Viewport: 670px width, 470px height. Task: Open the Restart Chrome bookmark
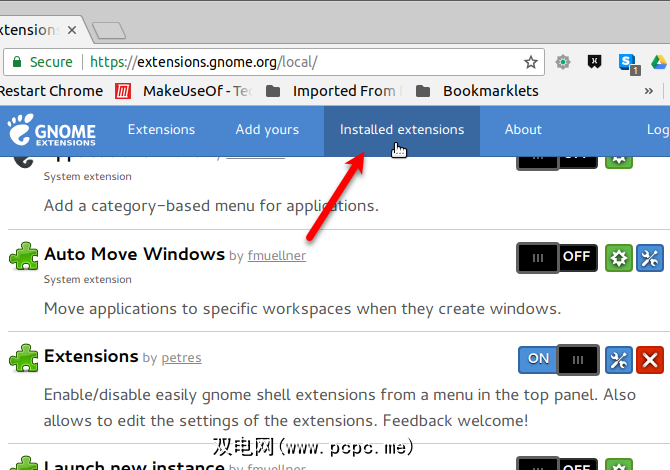(51, 91)
